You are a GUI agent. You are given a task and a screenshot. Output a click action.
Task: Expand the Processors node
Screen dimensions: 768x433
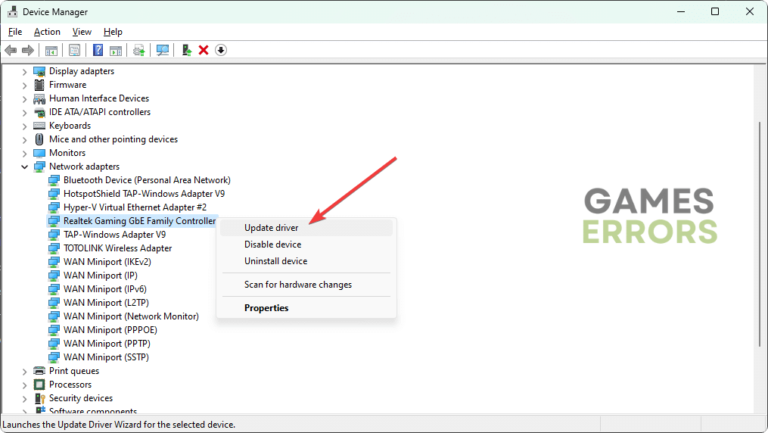tap(24, 385)
